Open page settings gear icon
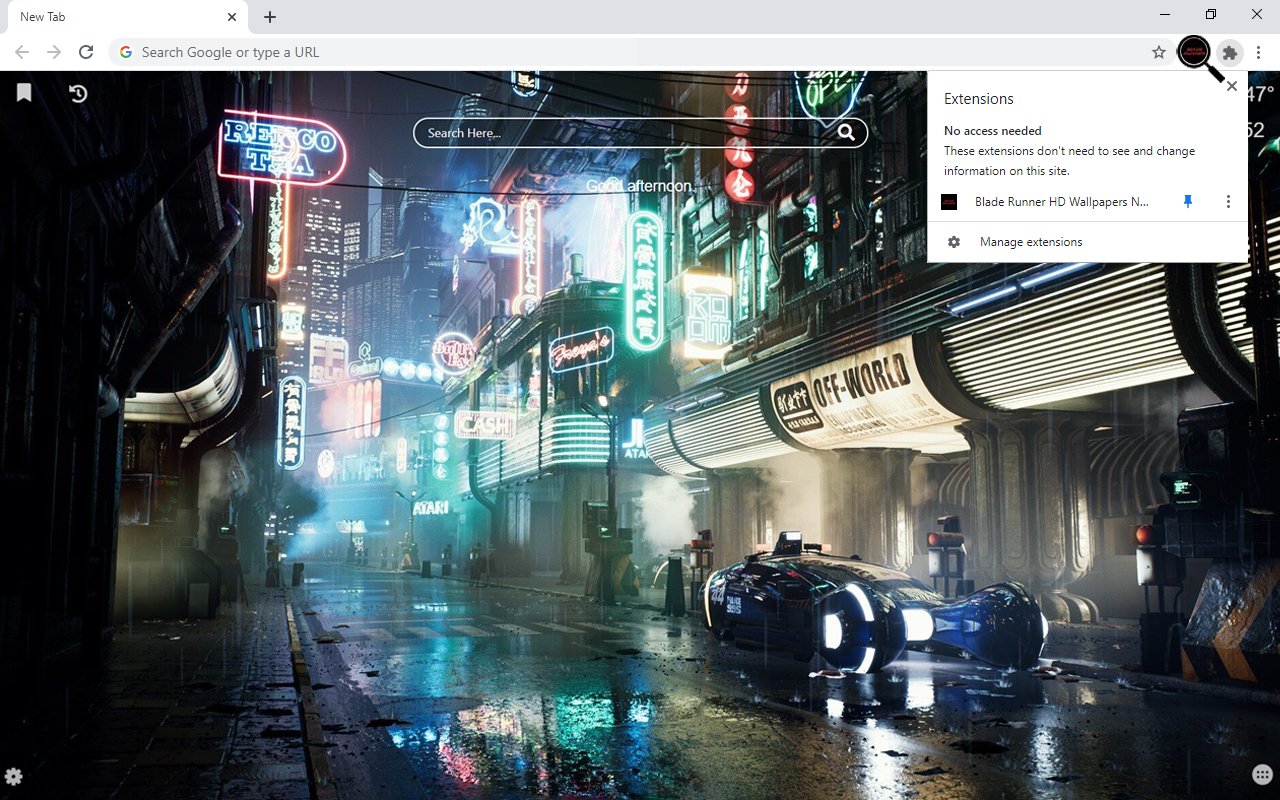This screenshot has width=1280, height=800. point(14,776)
